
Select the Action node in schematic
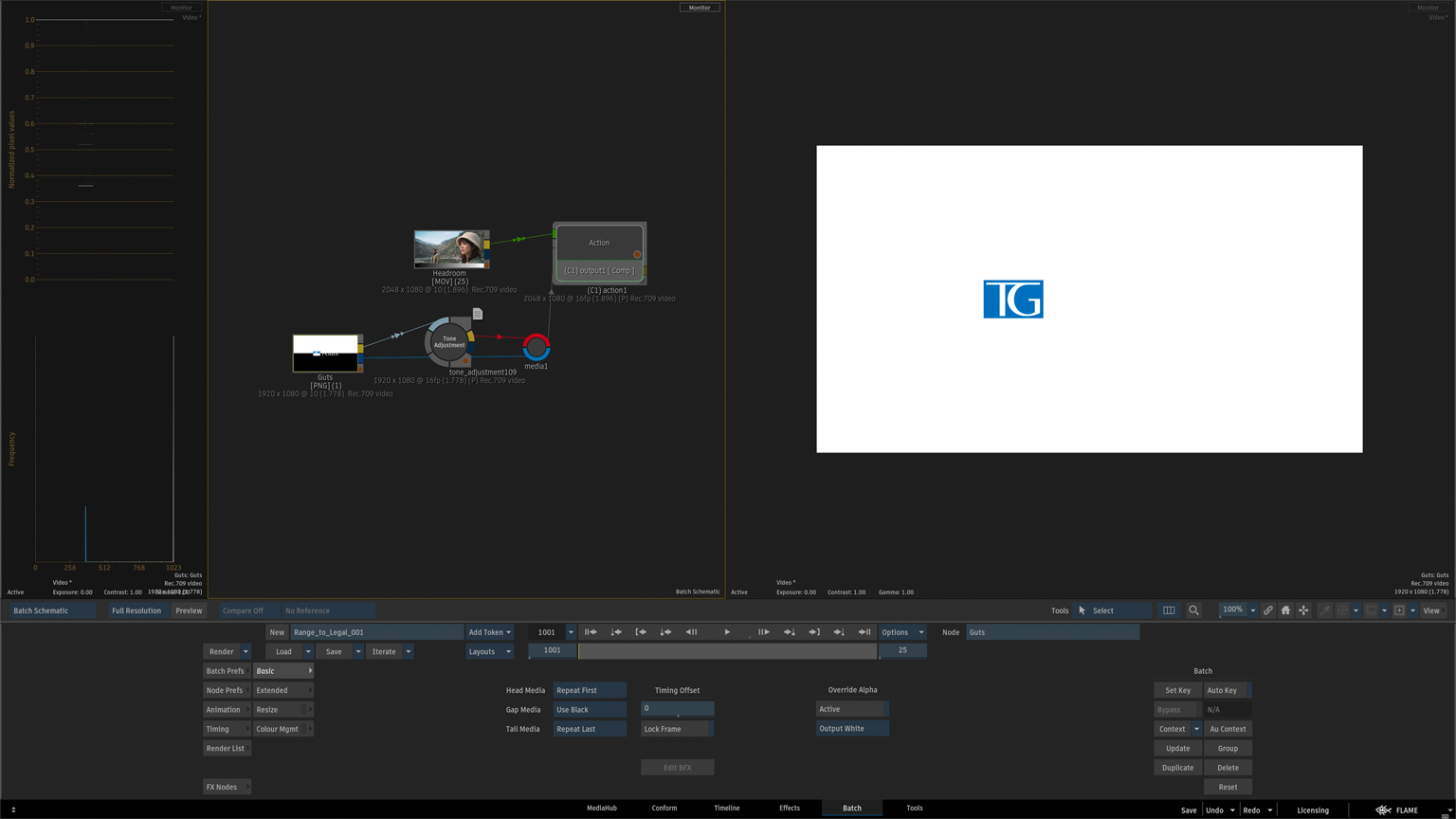click(x=599, y=253)
